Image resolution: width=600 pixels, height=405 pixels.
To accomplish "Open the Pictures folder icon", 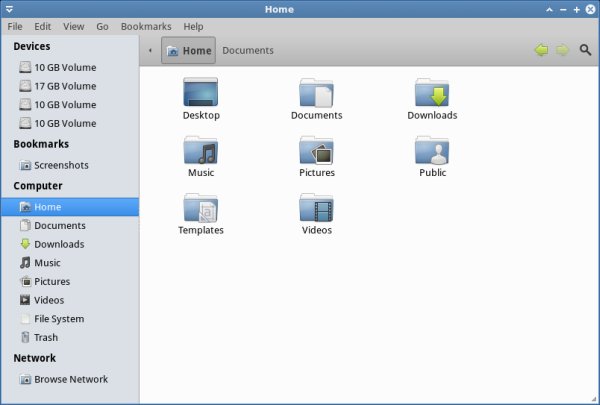I will [316, 151].
